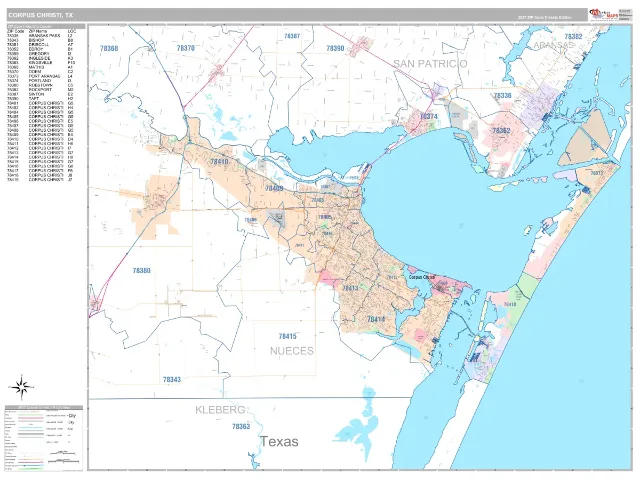This screenshot has height=480, width=640.
Task: Select the 'CORPUS CHRISTI, TX' map title
Action: (x=41, y=15)
